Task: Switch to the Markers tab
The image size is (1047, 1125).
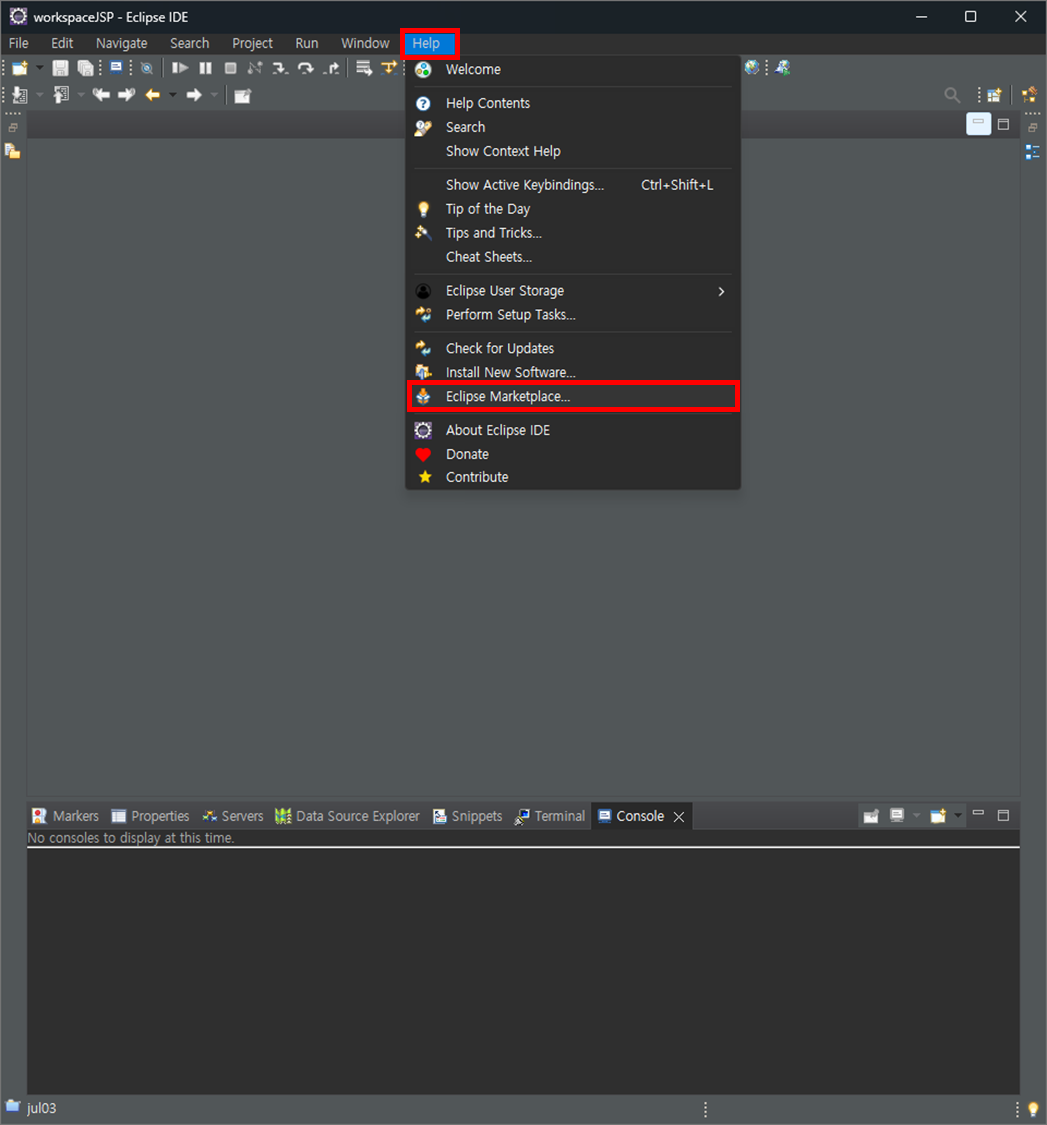Action: click(65, 816)
